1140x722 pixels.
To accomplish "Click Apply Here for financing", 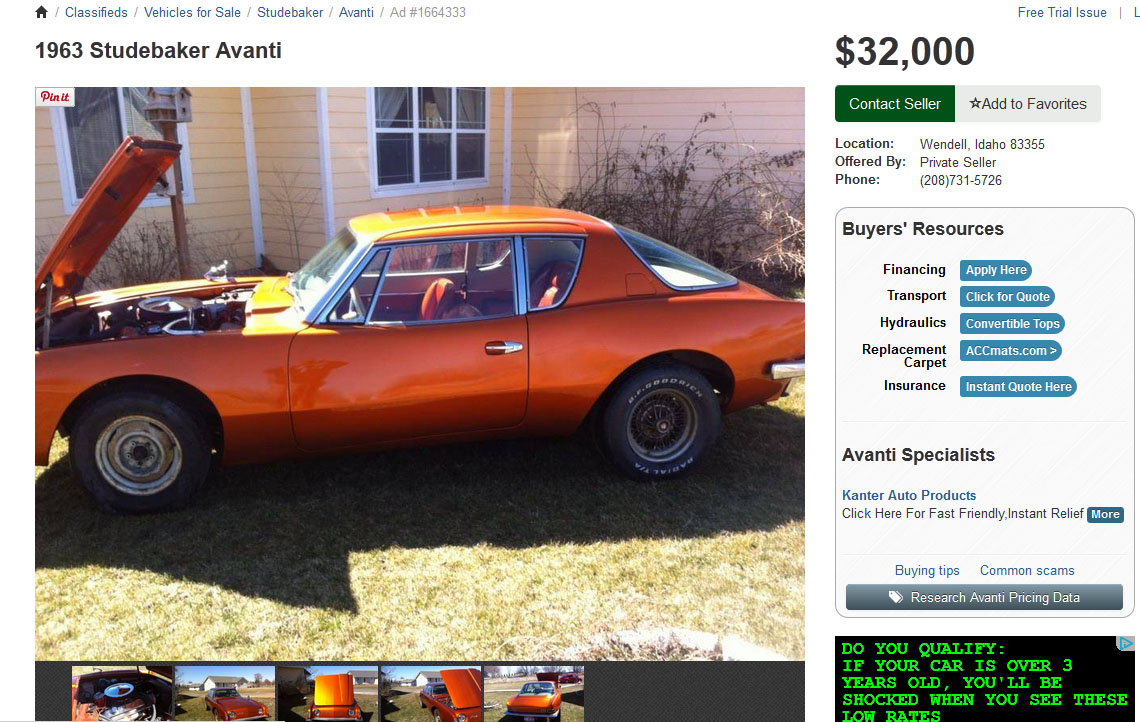I will (x=995, y=270).
